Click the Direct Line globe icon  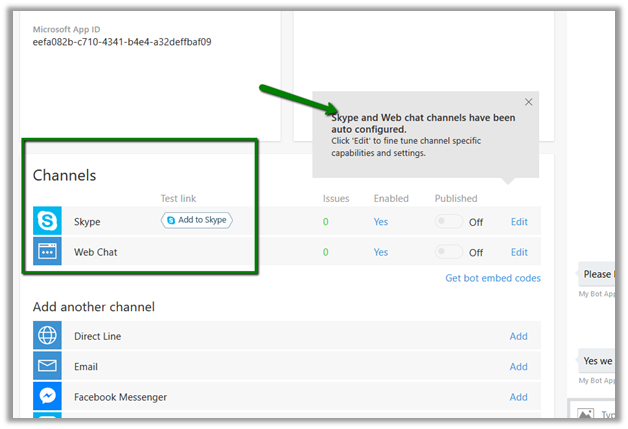(47, 336)
